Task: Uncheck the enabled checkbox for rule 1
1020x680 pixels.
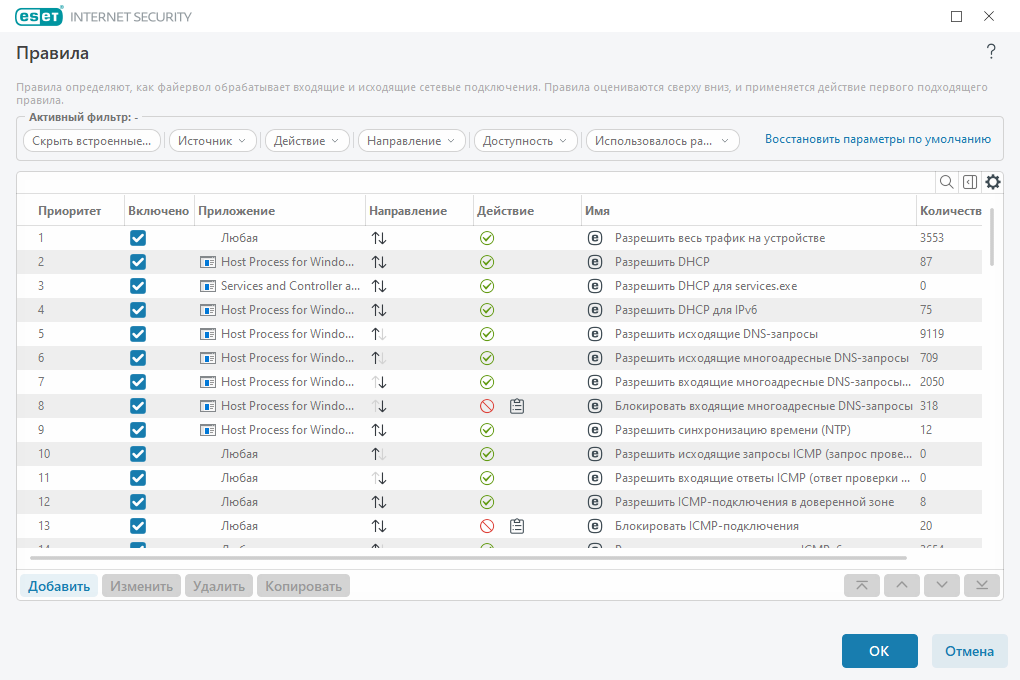Action: tap(138, 238)
